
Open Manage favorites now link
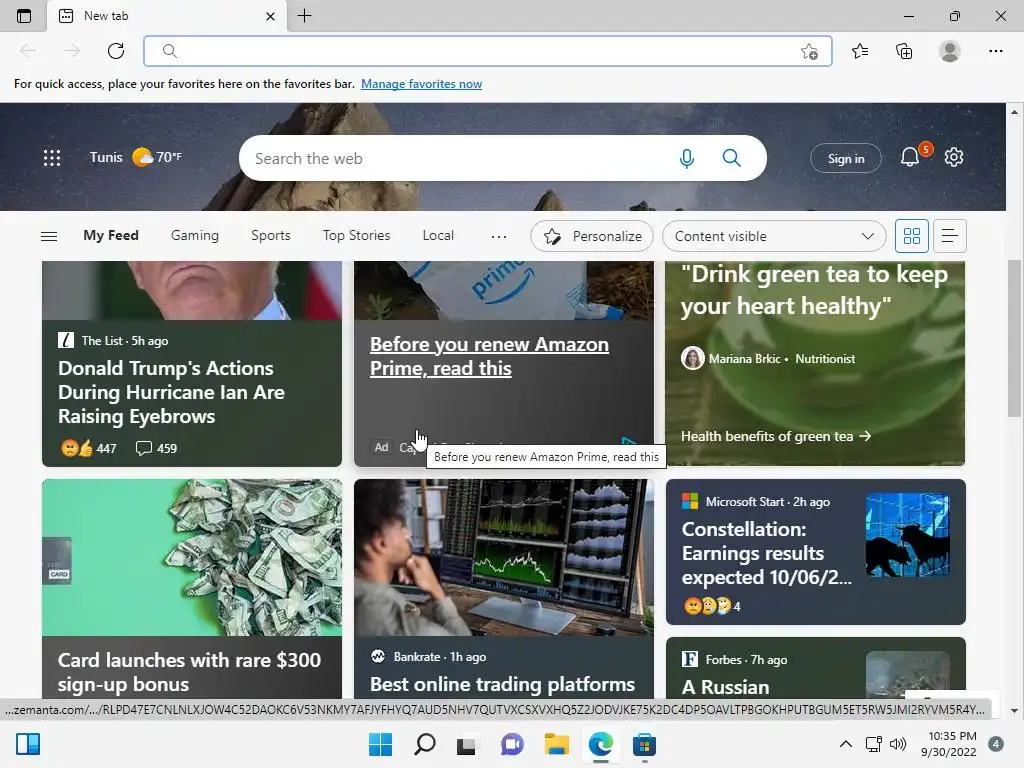[421, 84]
